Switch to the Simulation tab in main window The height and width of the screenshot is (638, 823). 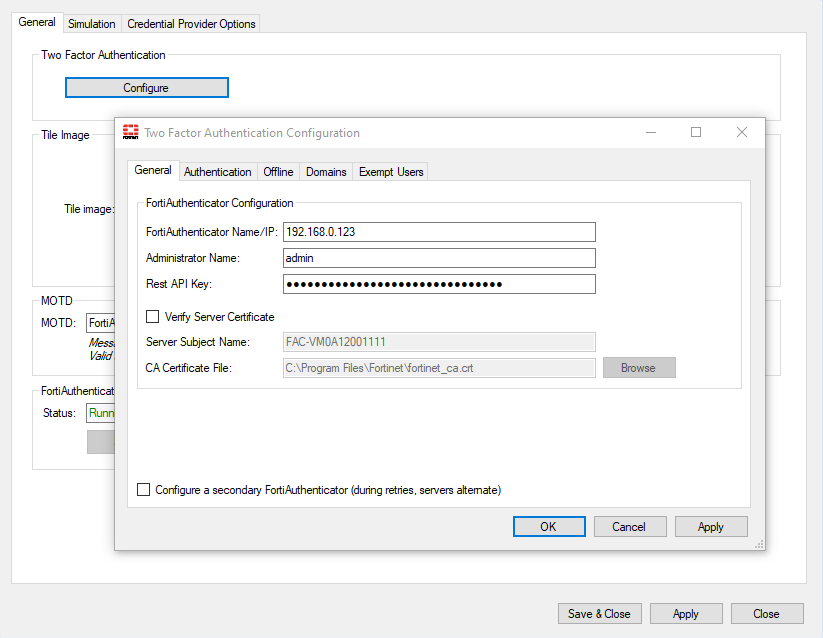point(91,24)
